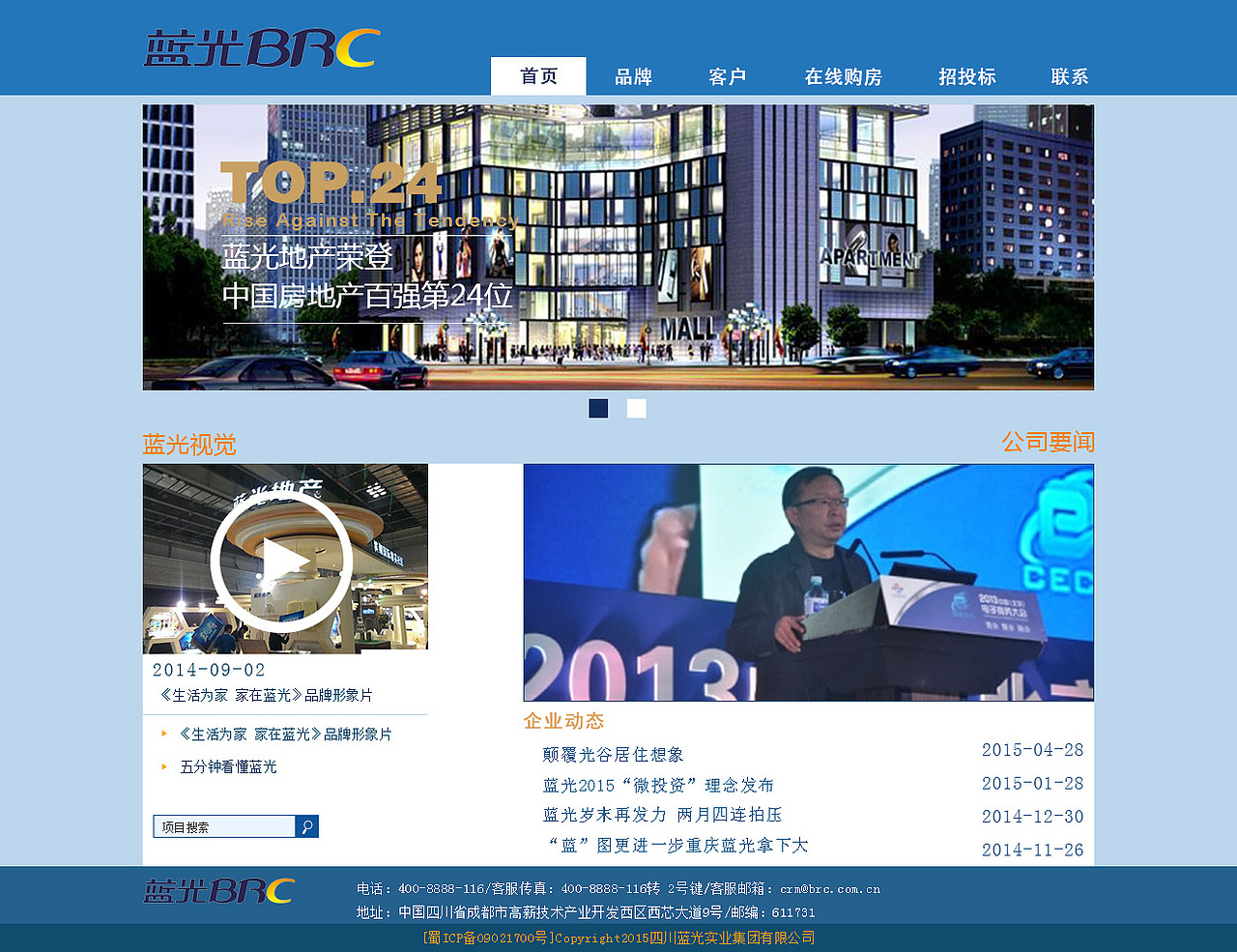The width and height of the screenshot is (1237, 952).
Task: Open the 联系 navigation tab
Action: [1070, 77]
